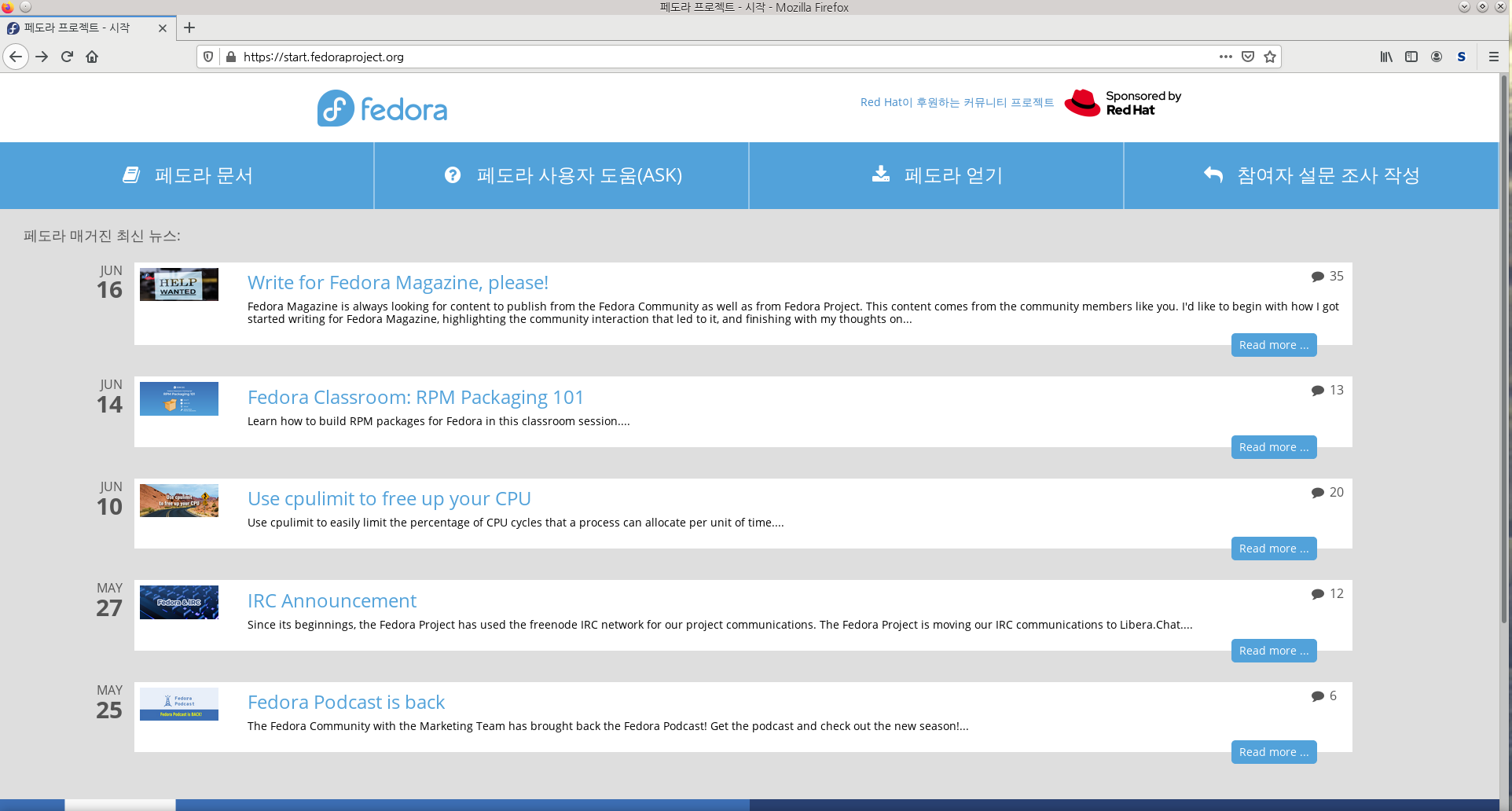Open Firefox account icon
The width and height of the screenshot is (1512, 811).
pos(1437,57)
